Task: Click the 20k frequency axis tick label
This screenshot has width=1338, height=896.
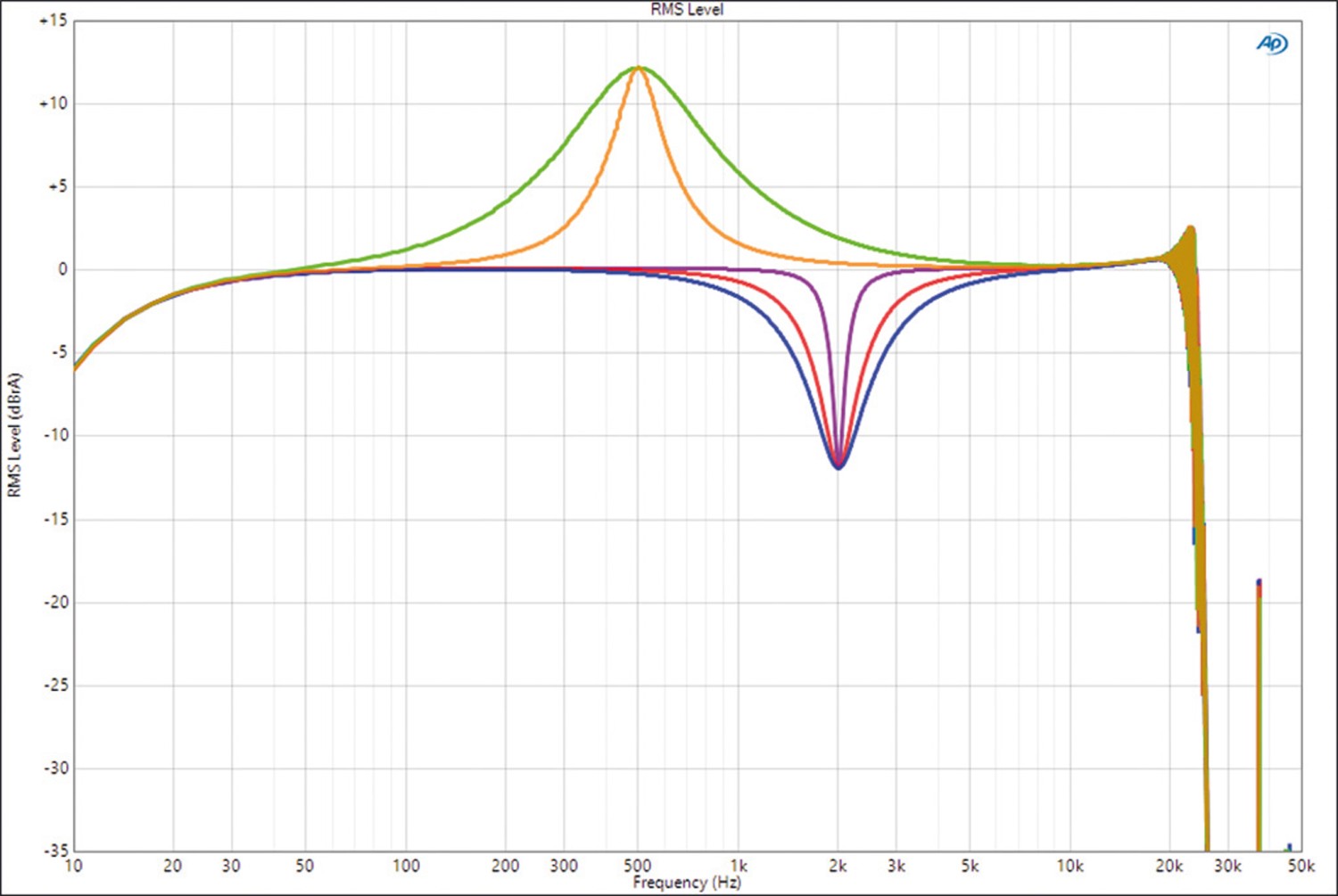Action: coord(1169,866)
